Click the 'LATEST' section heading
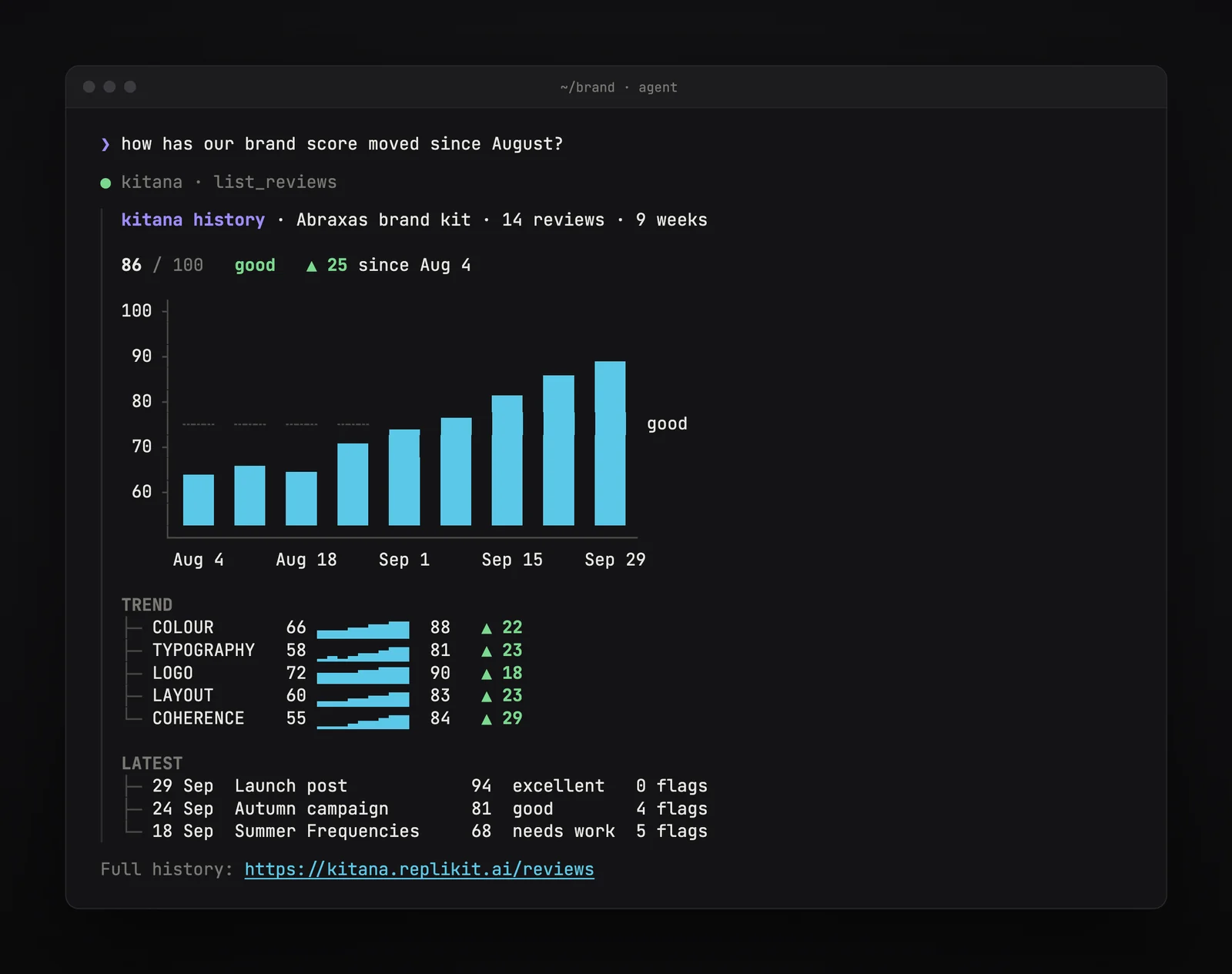The height and width of the screenshot is (974, 1232). 152,764
